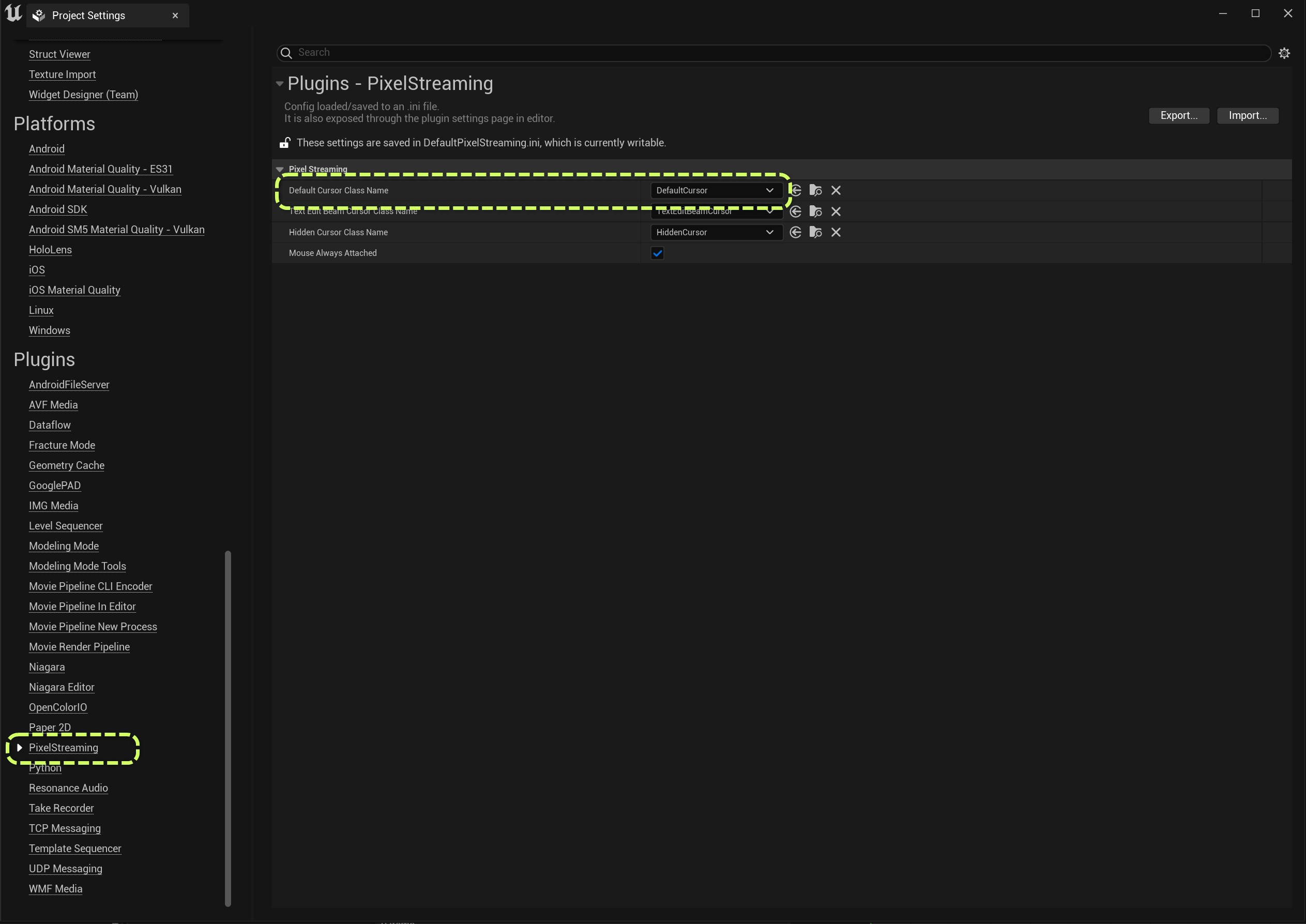
Task: Open settings gear next to search bar
Action: coord(1284,53)
